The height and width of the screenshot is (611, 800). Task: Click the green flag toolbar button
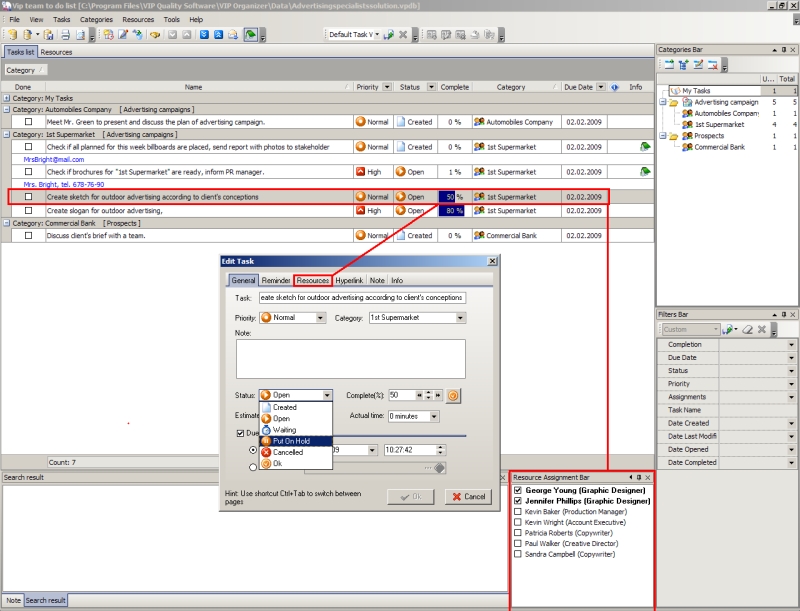pyautogui.click(x=250, y=35)
